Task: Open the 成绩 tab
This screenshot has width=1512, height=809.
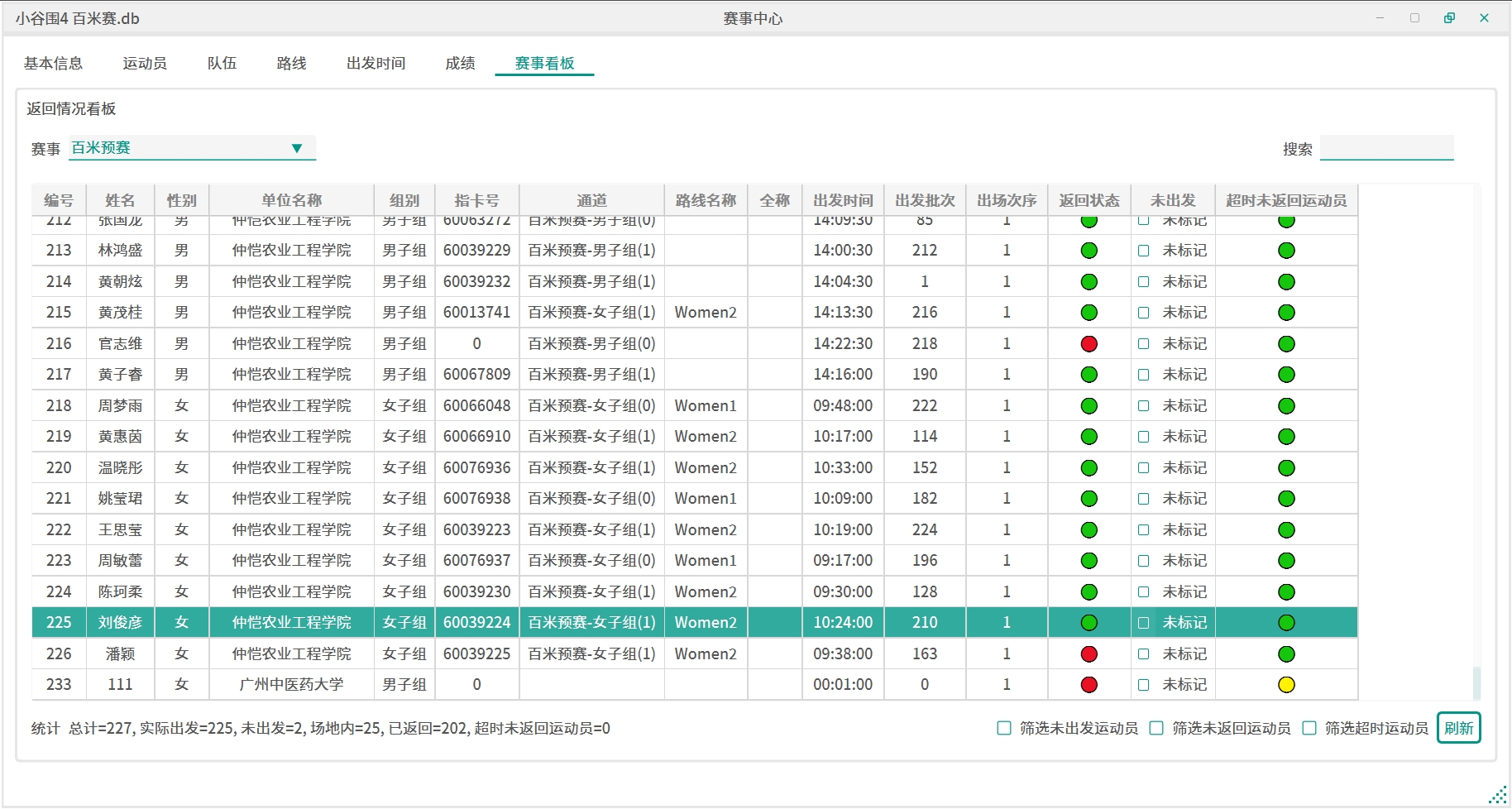Action: click(460, 64)
